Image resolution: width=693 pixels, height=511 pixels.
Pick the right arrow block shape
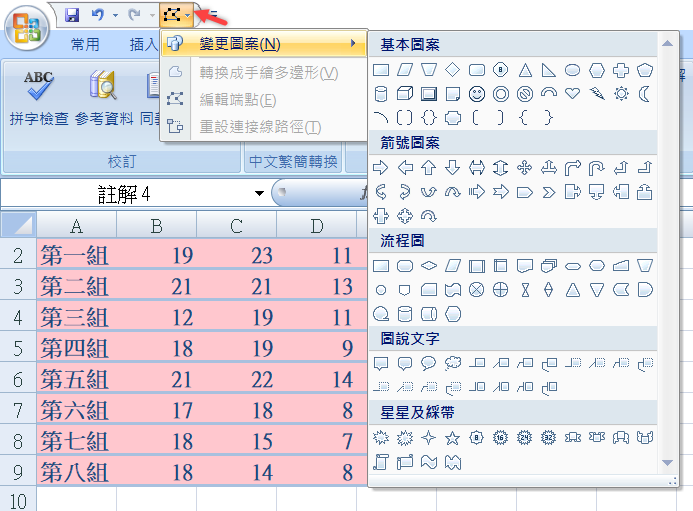click(x=381, y=168)
